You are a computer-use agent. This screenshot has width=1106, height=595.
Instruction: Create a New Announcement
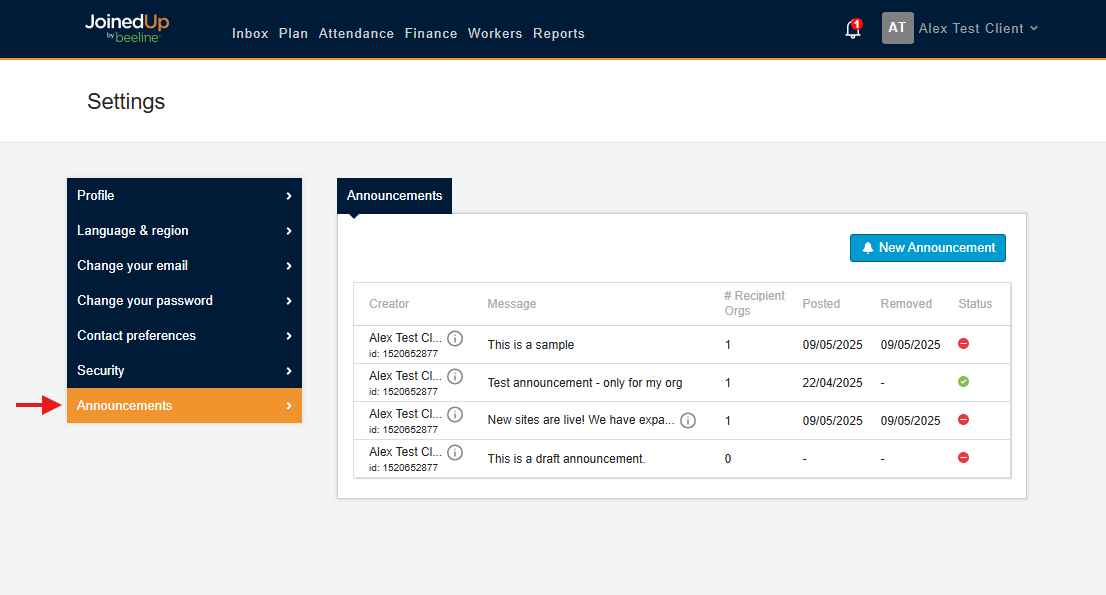click(x=927, y=248)
